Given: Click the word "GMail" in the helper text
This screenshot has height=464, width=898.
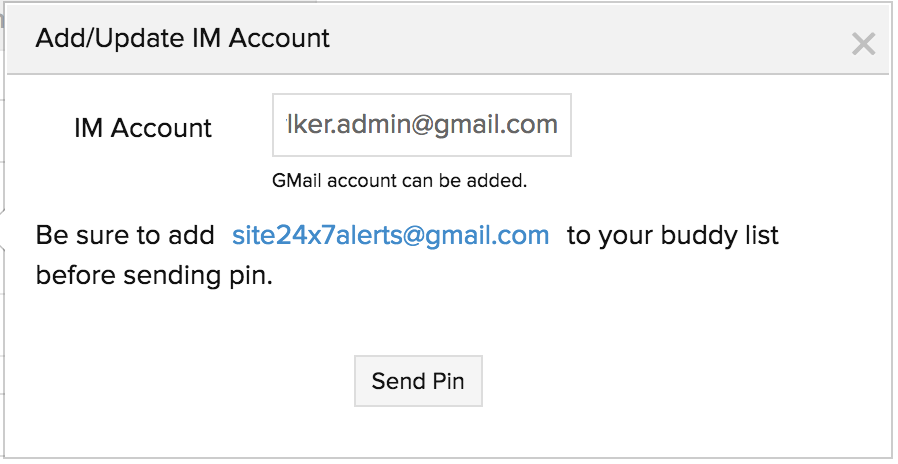Looking at the screenshot, I should pos(295,182).
